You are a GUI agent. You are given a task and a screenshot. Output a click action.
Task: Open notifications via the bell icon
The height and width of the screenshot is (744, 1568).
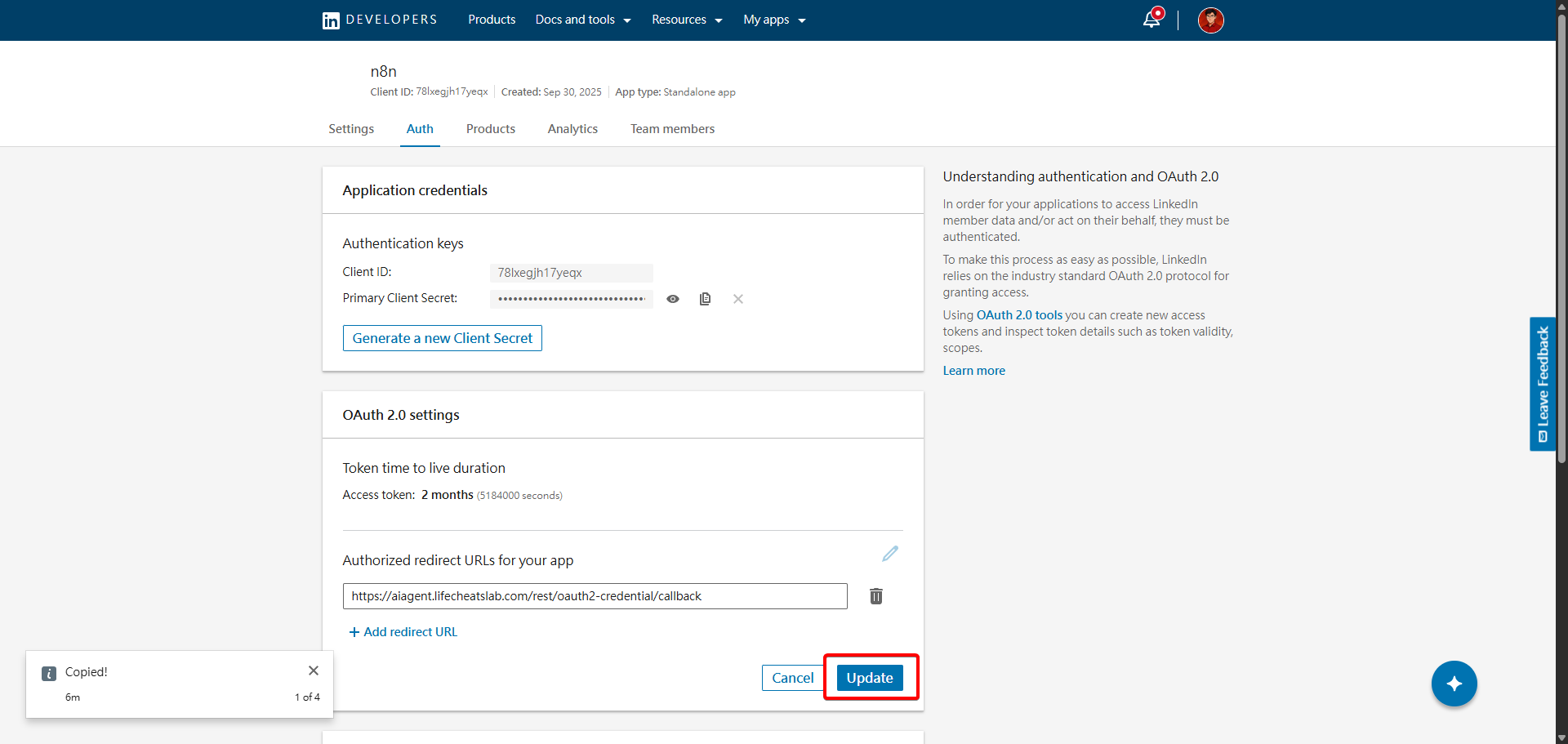coord(1151,20)
